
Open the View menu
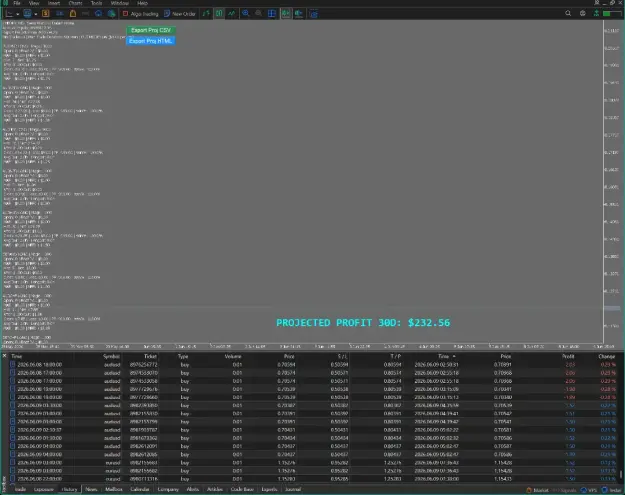point(34,3)
